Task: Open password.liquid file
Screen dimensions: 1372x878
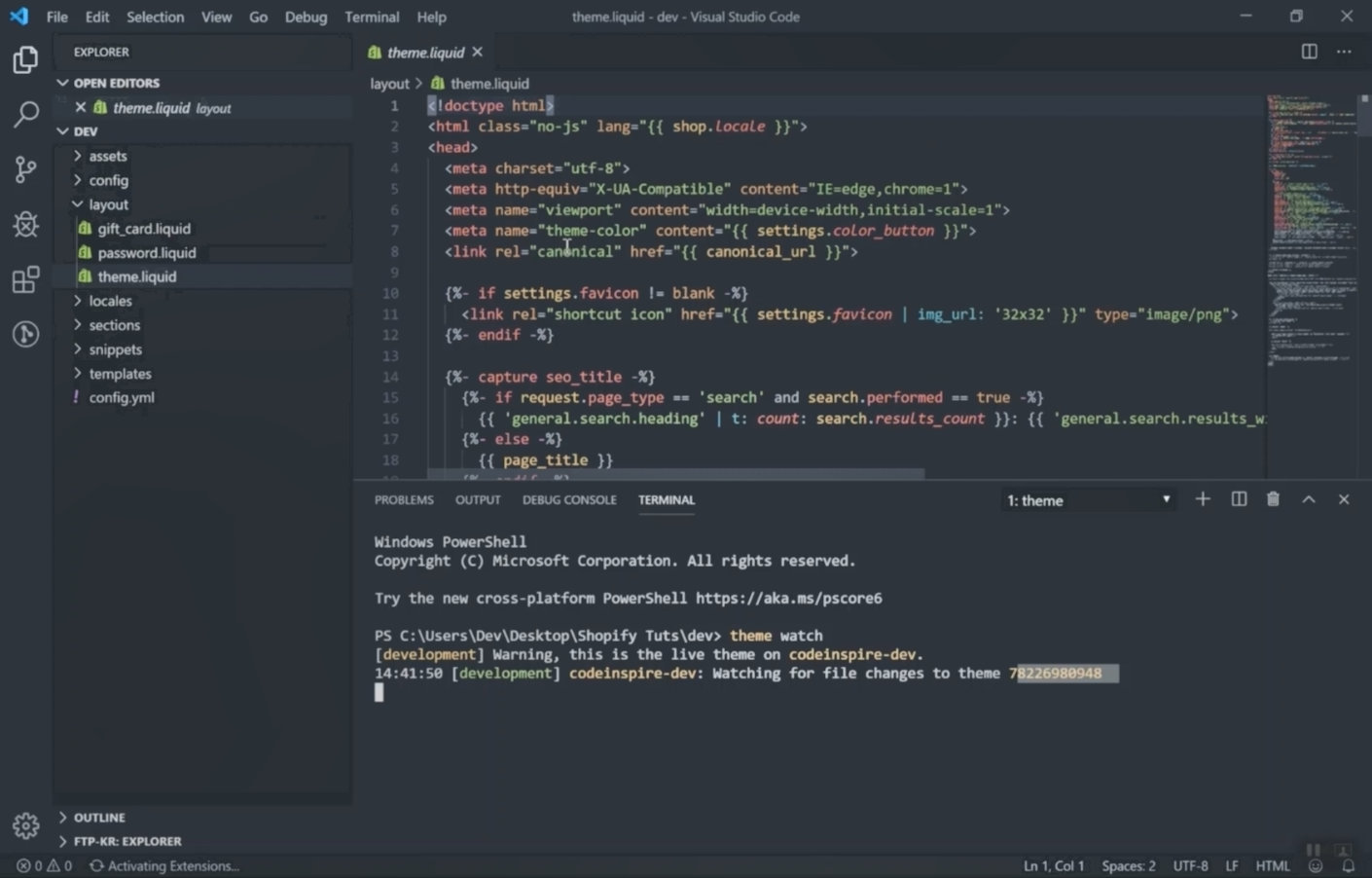Action: [147, 253]
